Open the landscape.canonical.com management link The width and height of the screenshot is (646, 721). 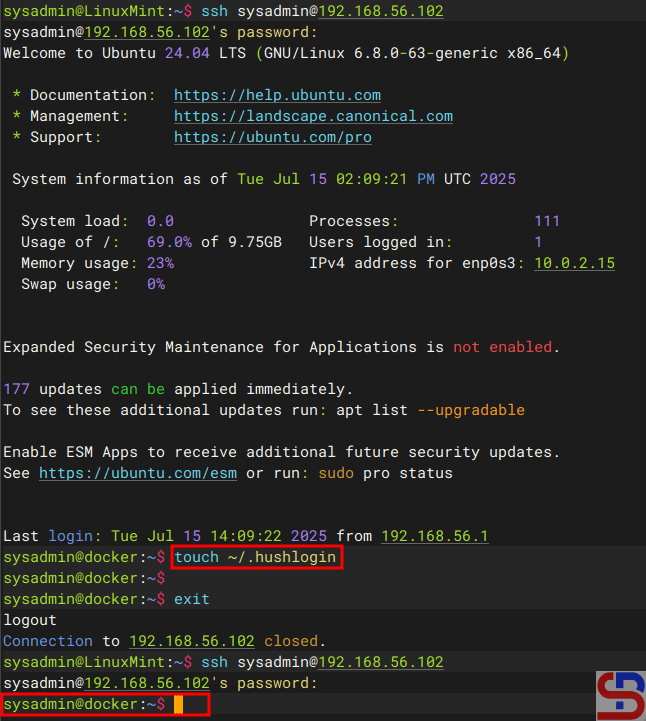coord(313,116)
